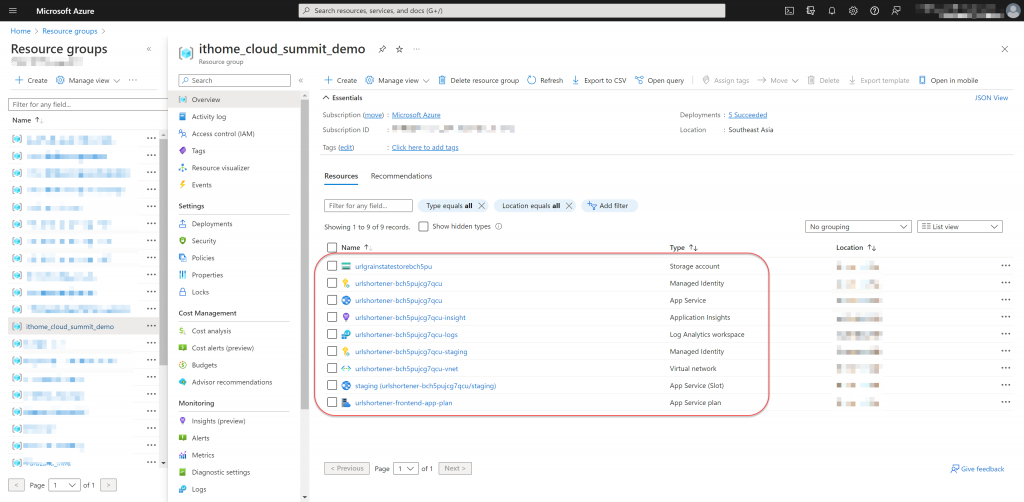Open Resource visualizer
Viewport: 1024px width, 502px height.
click(x=220, y=168)
